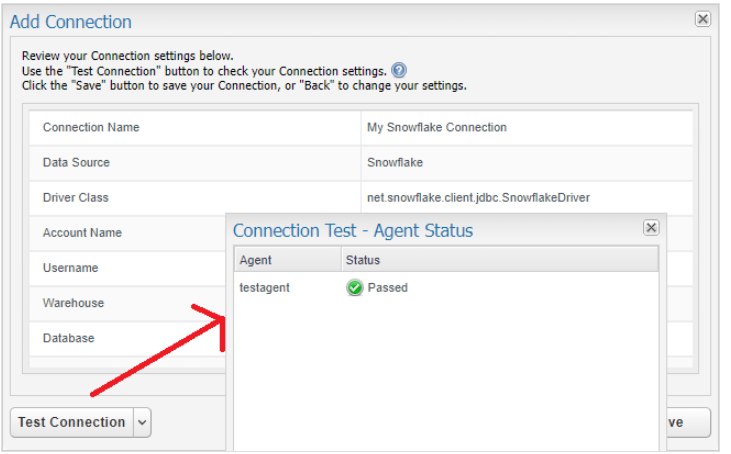Image resolution: width=731 pixels, height=454 pixels.
Task: Click the net.snowflake.client.jdbc.SnowflakeDriver value
Action: click(x=478, y=198)
